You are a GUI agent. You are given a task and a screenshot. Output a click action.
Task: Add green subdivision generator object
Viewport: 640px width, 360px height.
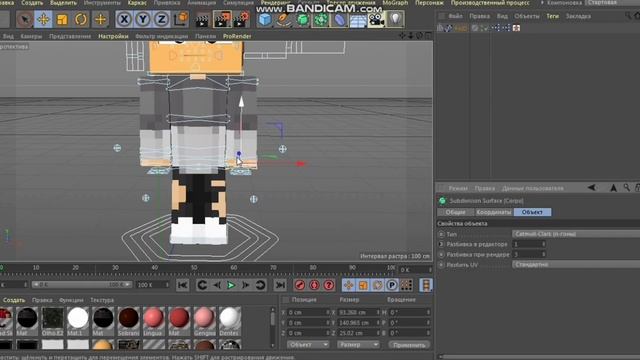click(302, 19)
